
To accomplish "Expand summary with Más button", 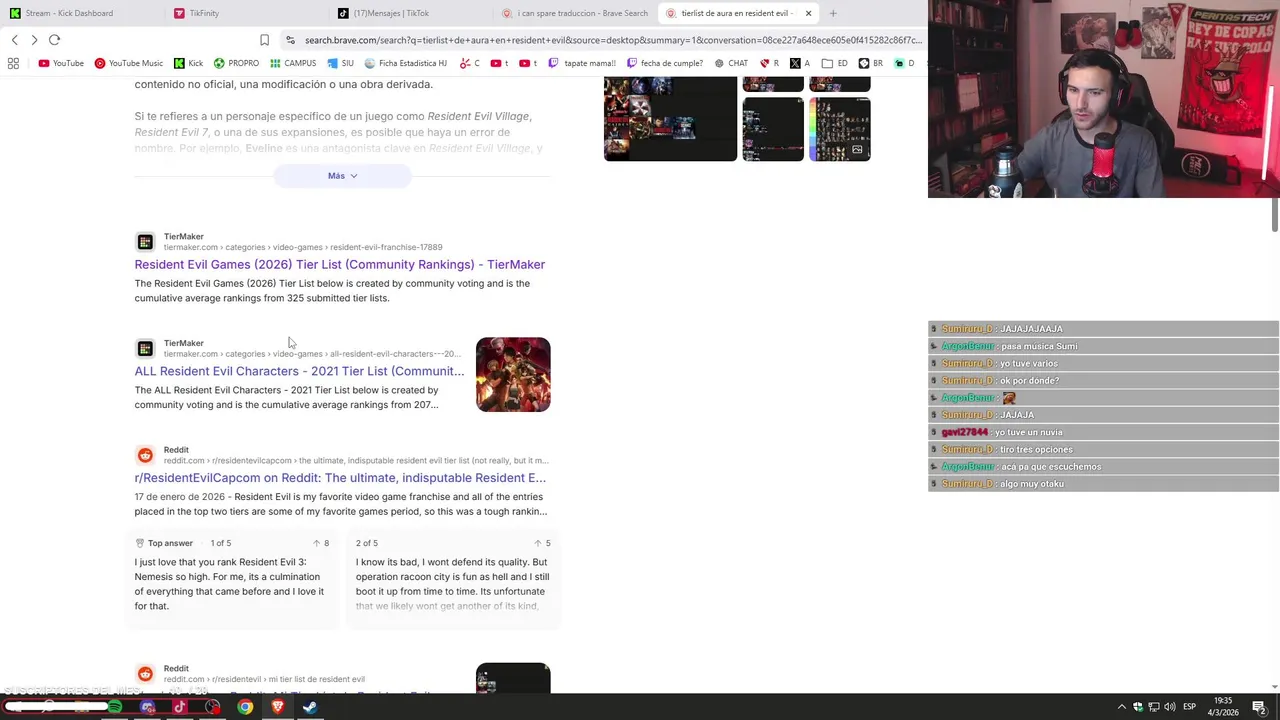I will (342, 176).
